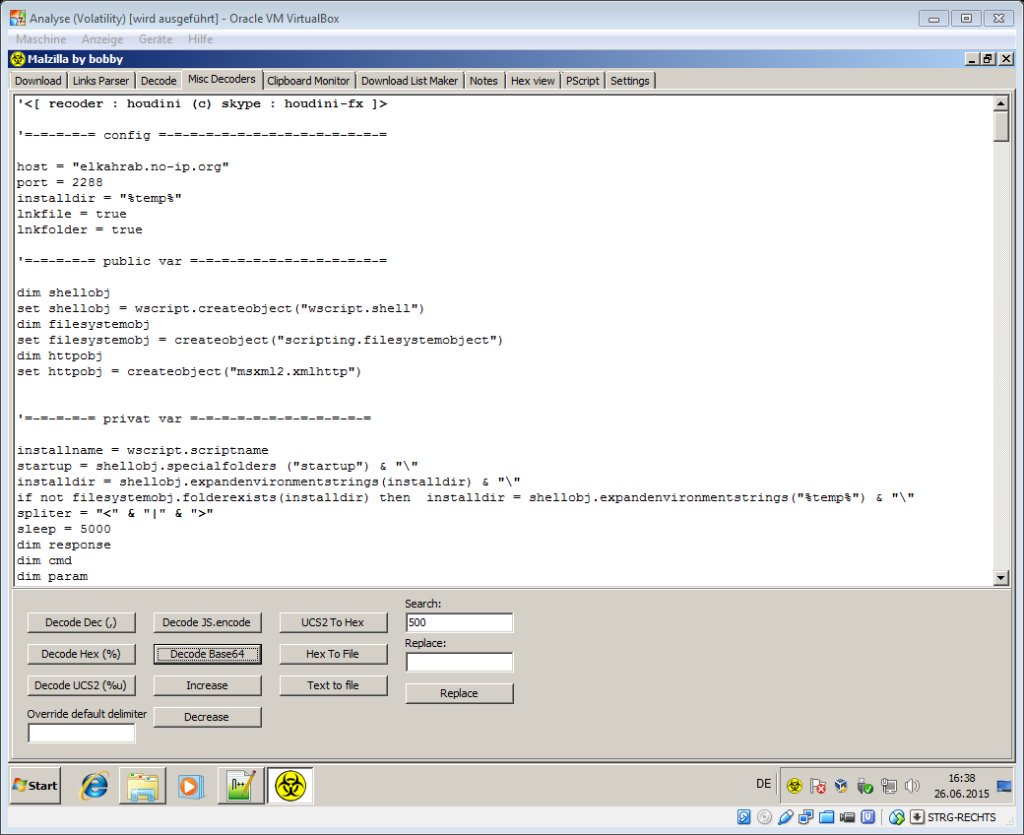1024x835 pixels.
Task: Click the DE language indicator
Action: pos(763,783)
